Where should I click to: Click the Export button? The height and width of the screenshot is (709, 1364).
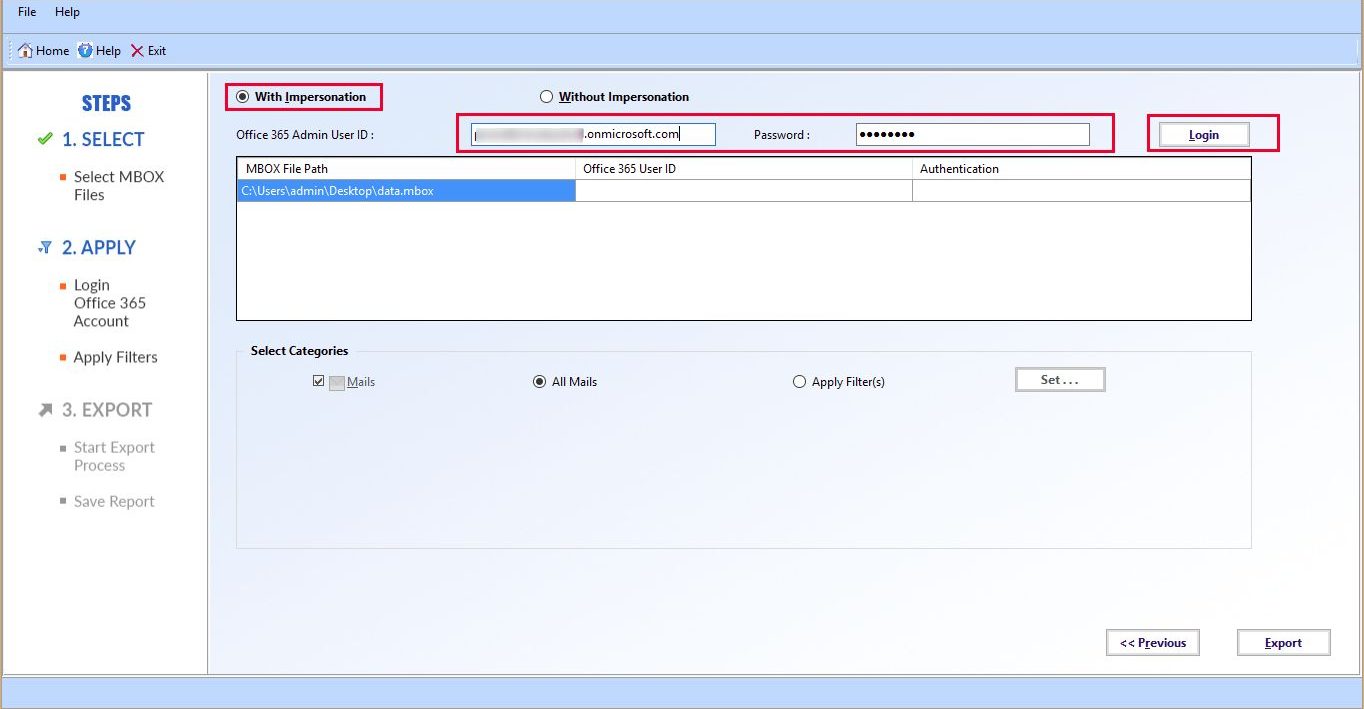point(1283,643)
